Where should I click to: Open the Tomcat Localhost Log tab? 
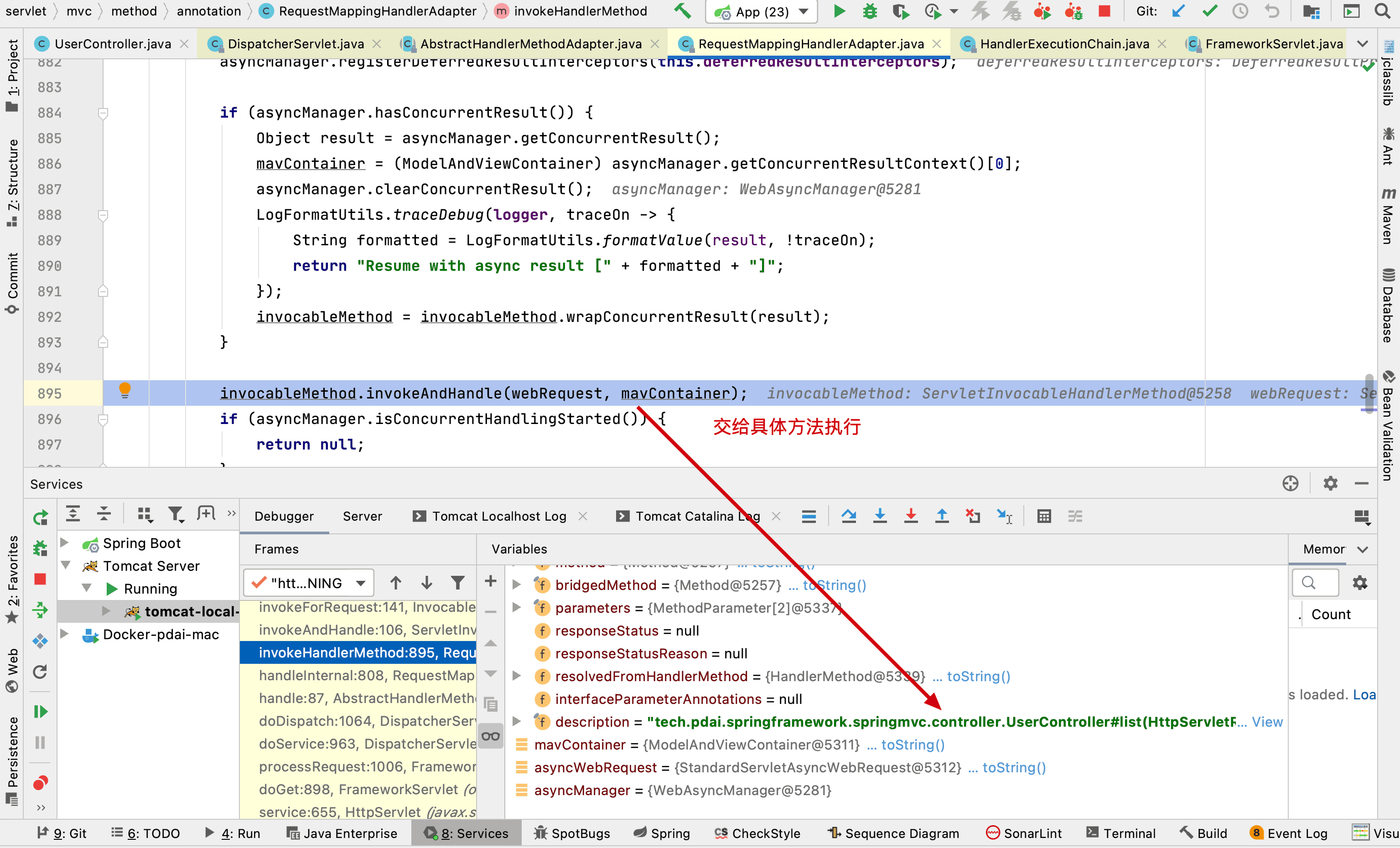[499, 516]
